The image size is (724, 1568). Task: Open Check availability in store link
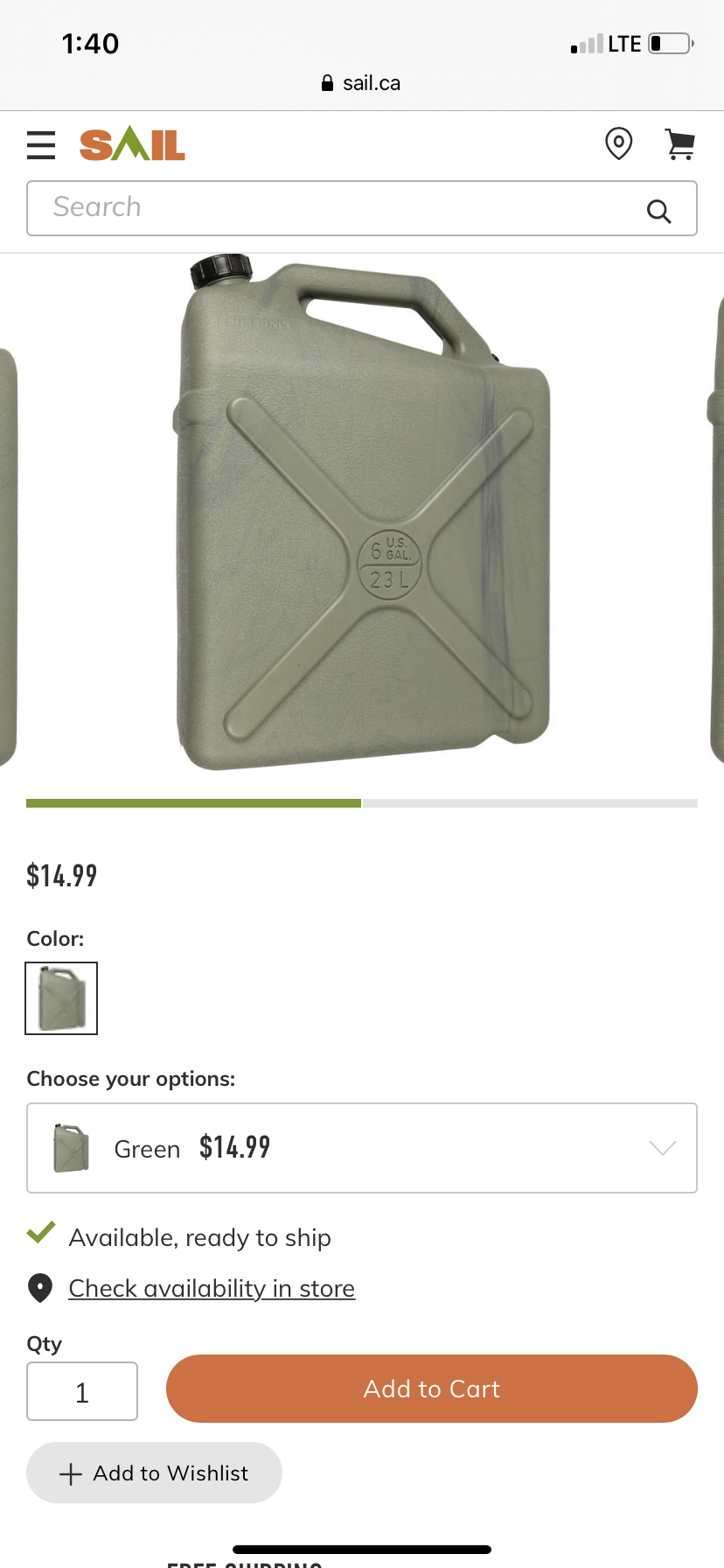point(212,1288)
